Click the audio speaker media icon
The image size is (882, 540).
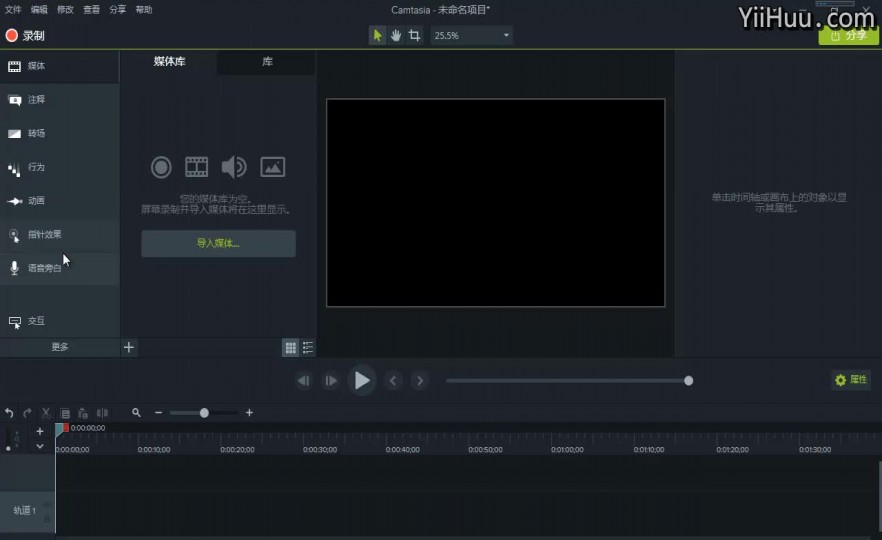click(x=233, y=167)
